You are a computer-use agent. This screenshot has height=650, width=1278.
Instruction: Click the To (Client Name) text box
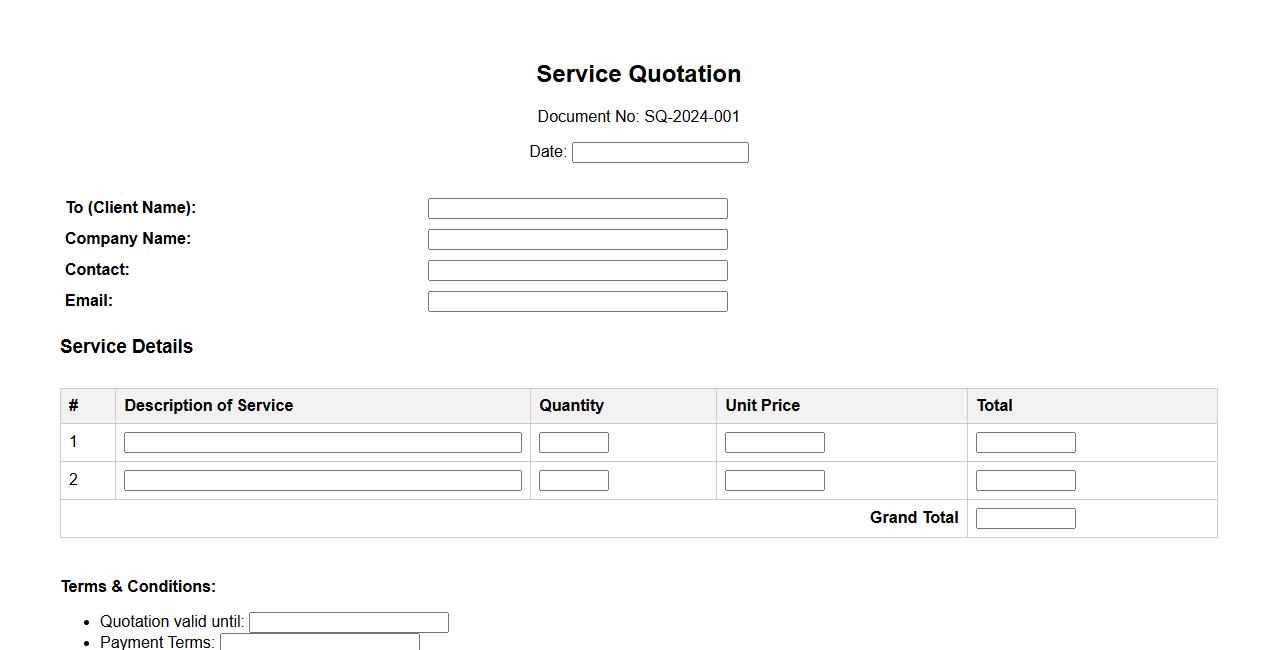[x=577, y=208]
